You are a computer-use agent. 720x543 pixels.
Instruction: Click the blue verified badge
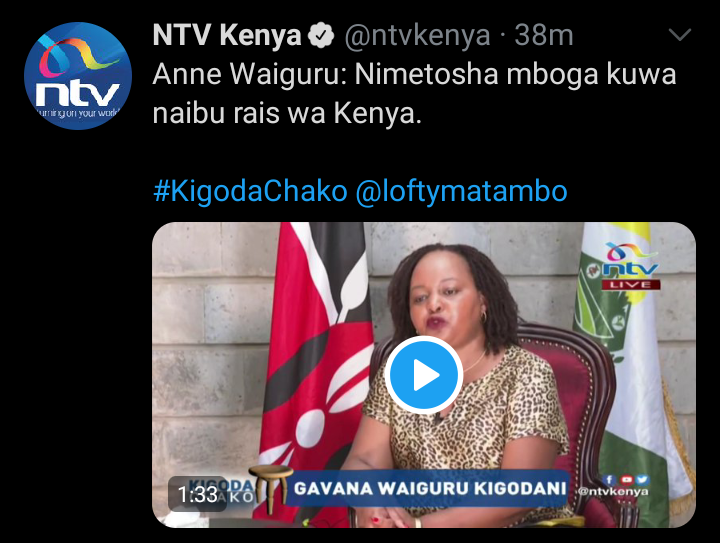(321, 35)
